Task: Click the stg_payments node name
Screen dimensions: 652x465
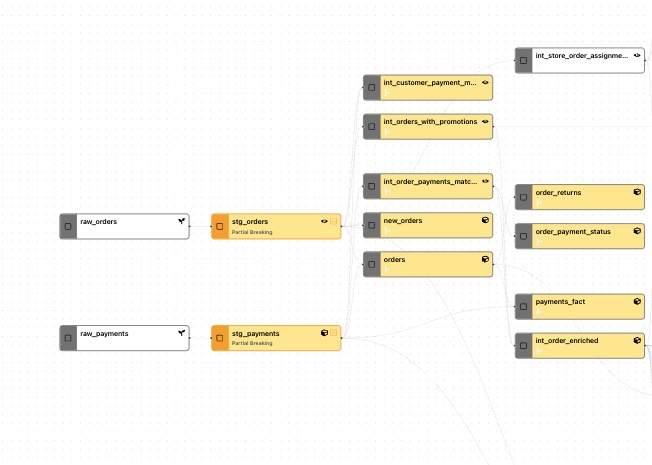Action: [255, 334]
